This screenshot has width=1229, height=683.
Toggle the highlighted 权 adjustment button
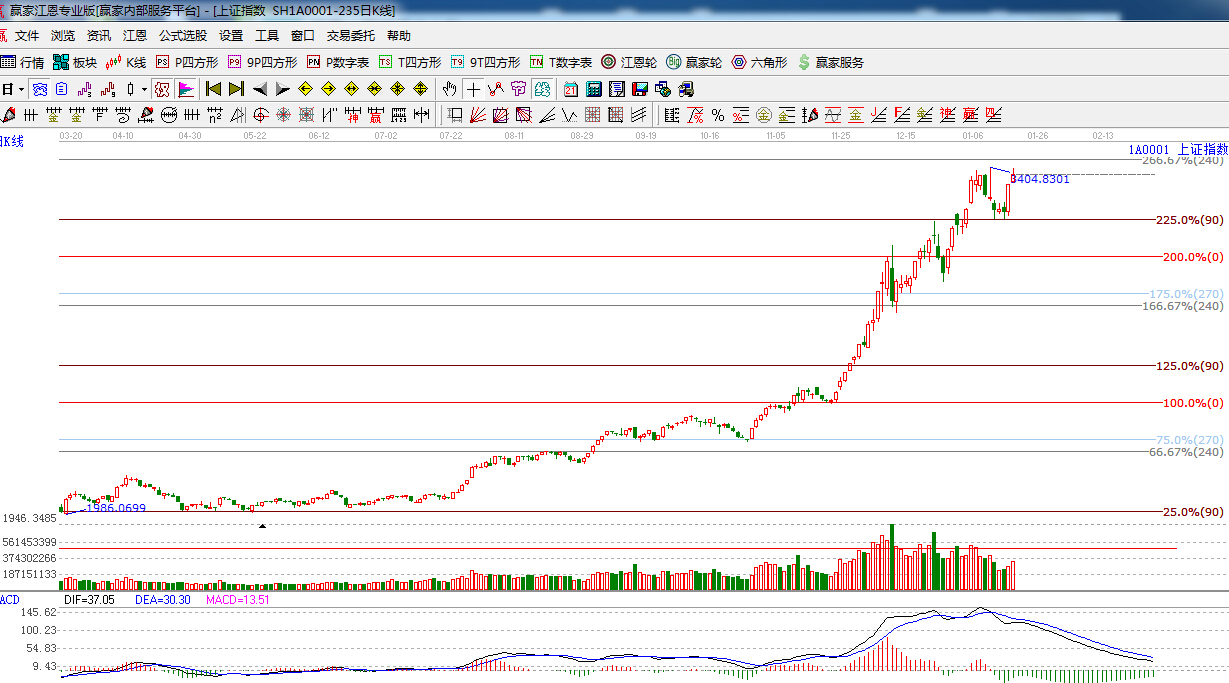(x=162, y=89)
